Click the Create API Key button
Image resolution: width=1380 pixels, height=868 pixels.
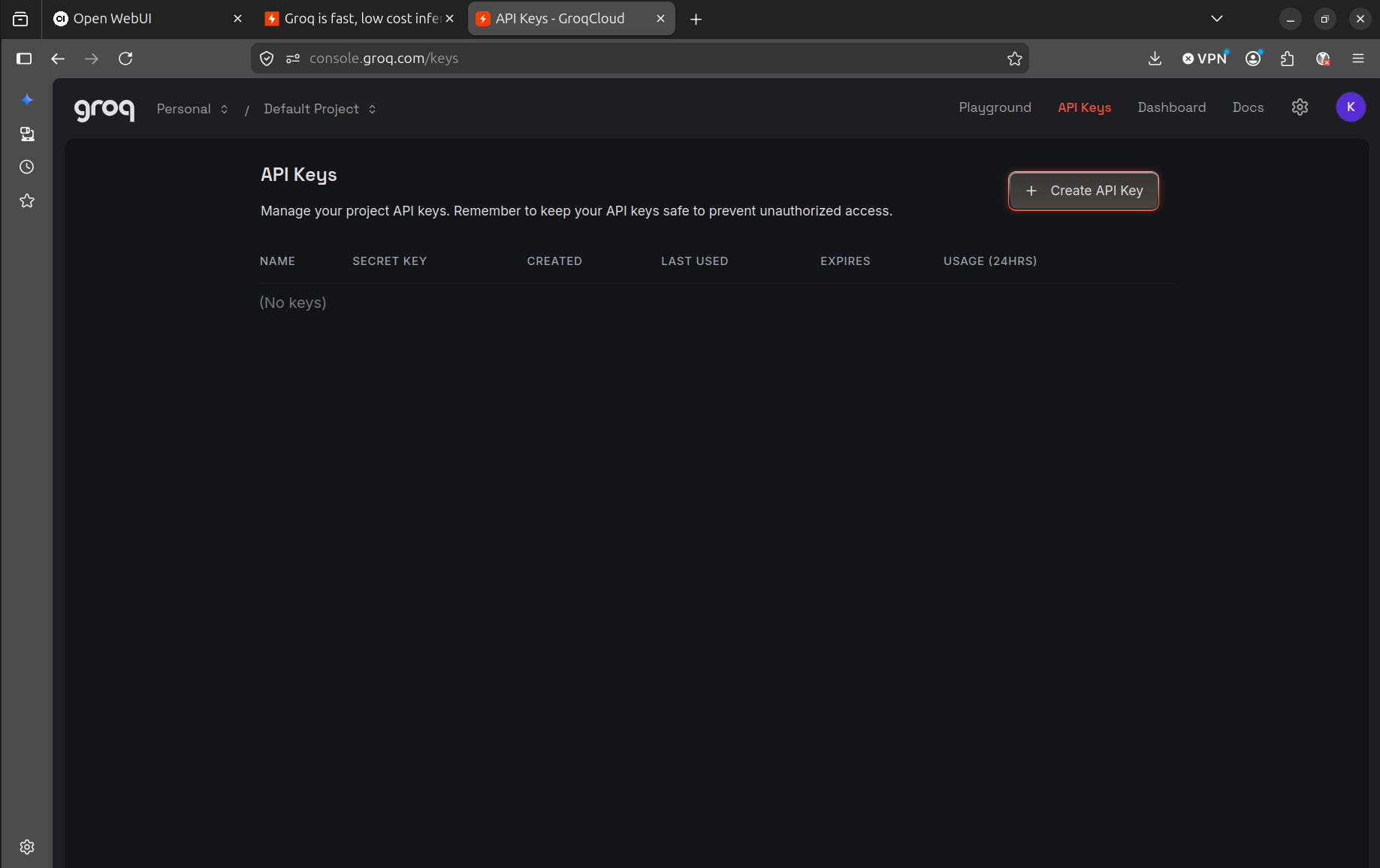tap(1083, 191)
